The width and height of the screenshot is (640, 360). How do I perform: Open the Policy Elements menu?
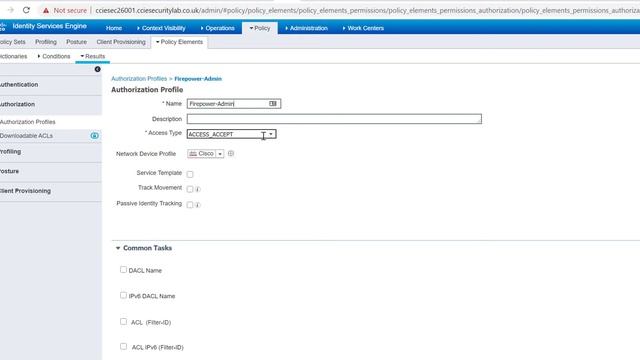pyautogui.click(x=179, y=42)
